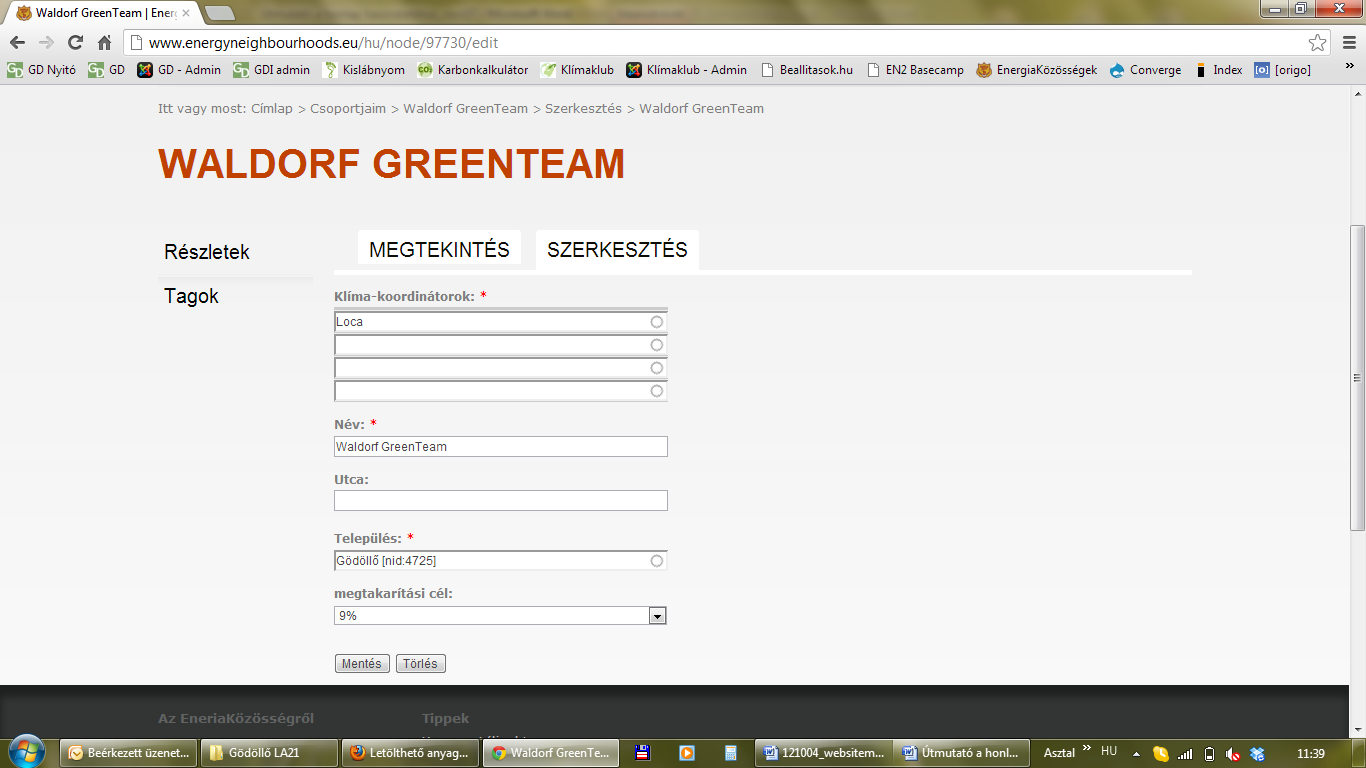Click the browser Forward arrow
Image resolution: width=1366 pixels, height=768 pixels.
click(46, 43)
